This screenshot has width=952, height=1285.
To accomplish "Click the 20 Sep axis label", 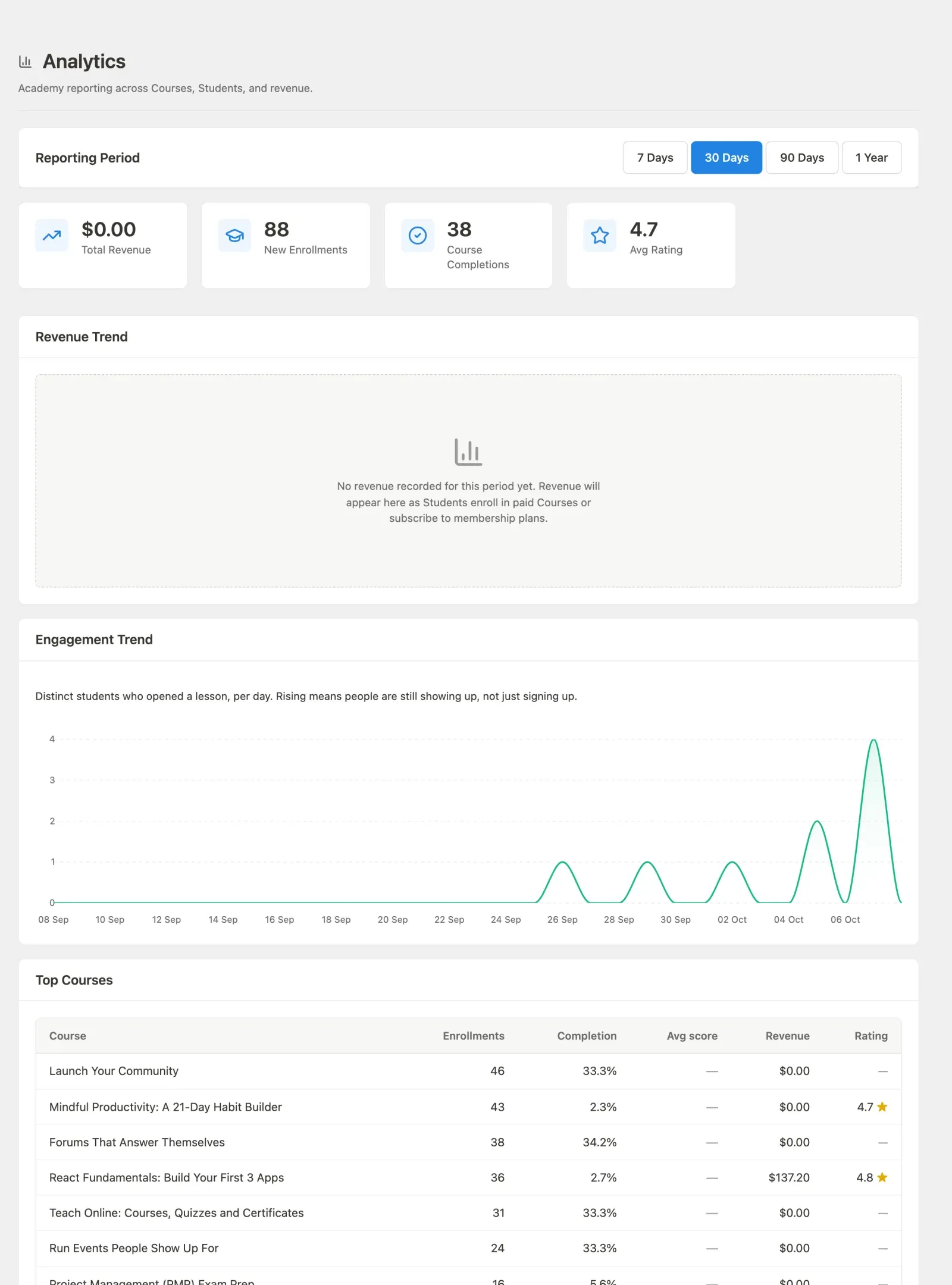I will 393,919.
